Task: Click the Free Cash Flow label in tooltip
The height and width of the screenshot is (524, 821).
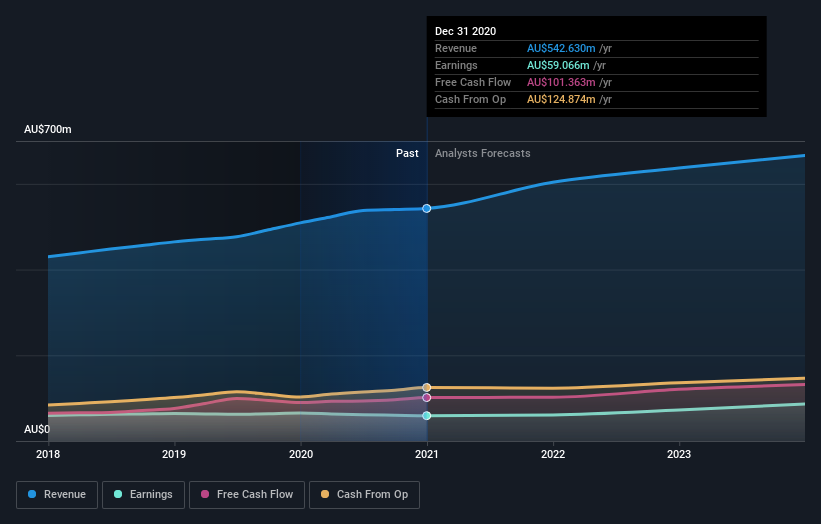Action: click(x=473, y=82)
